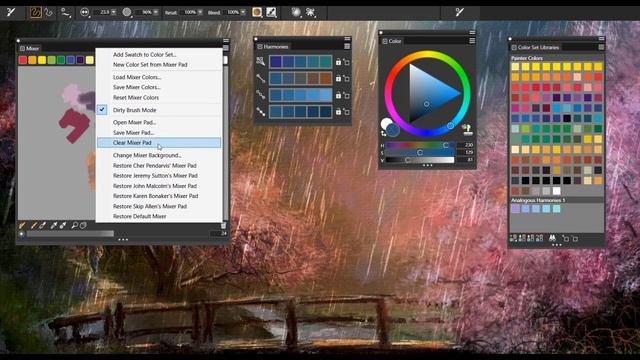Viewport: 640px width, 360px height.
Task: Toggle the lock on the fourth harmony row
Action: point(338,111)
